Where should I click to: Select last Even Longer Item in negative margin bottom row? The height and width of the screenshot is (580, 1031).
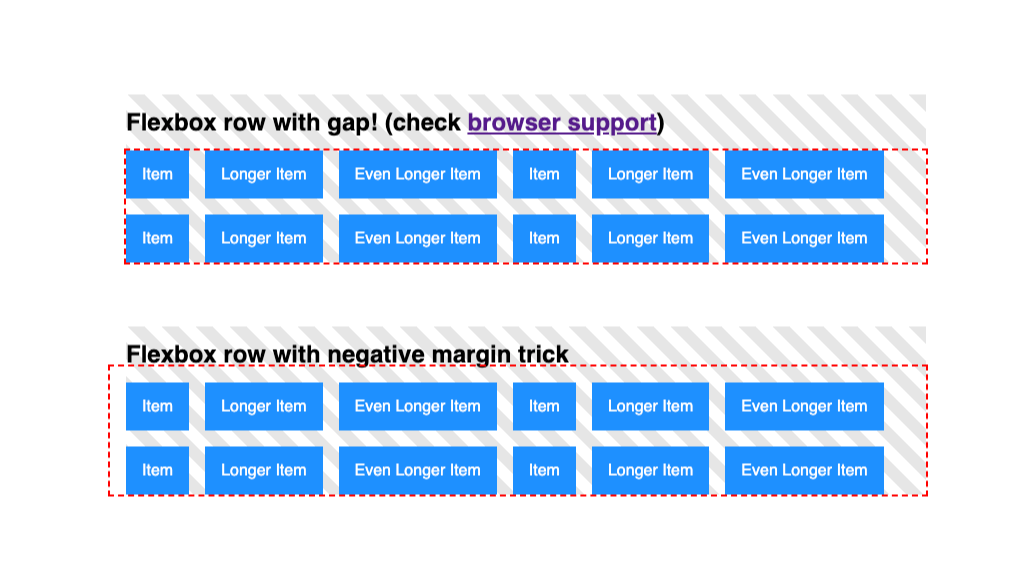[x=804, y=470]
